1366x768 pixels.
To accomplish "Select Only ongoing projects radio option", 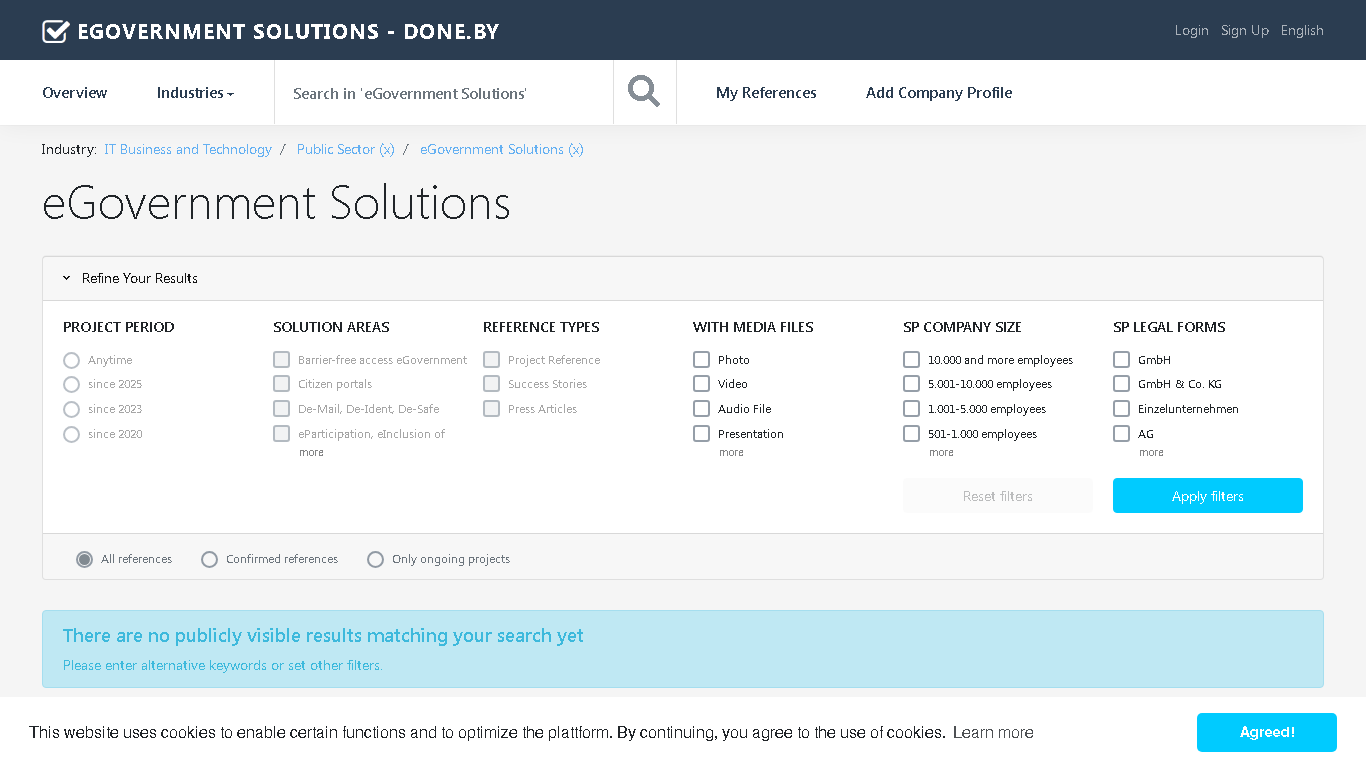I will click(x=375, y=559).
